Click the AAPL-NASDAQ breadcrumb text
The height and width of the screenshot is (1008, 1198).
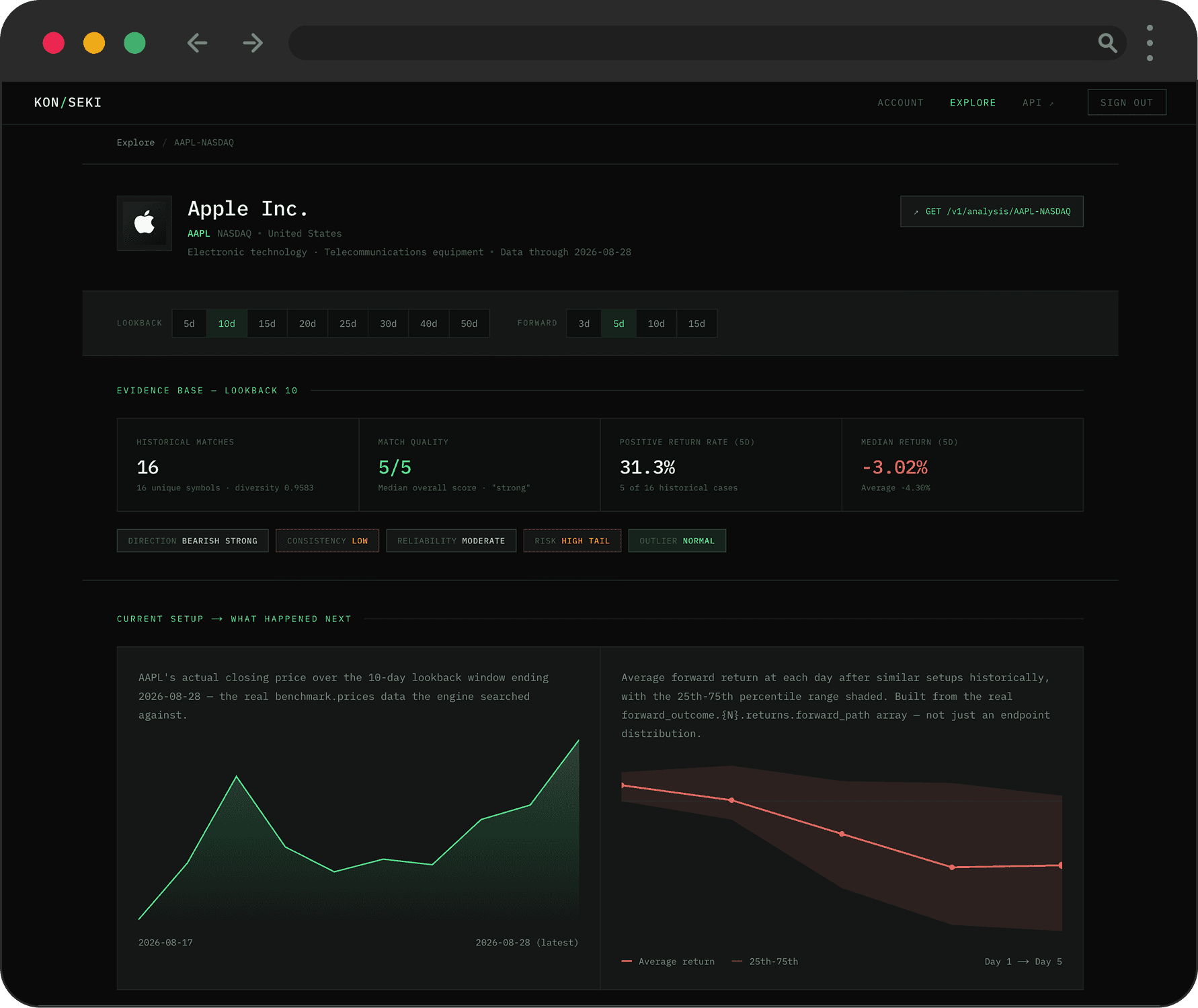(204, 143)
